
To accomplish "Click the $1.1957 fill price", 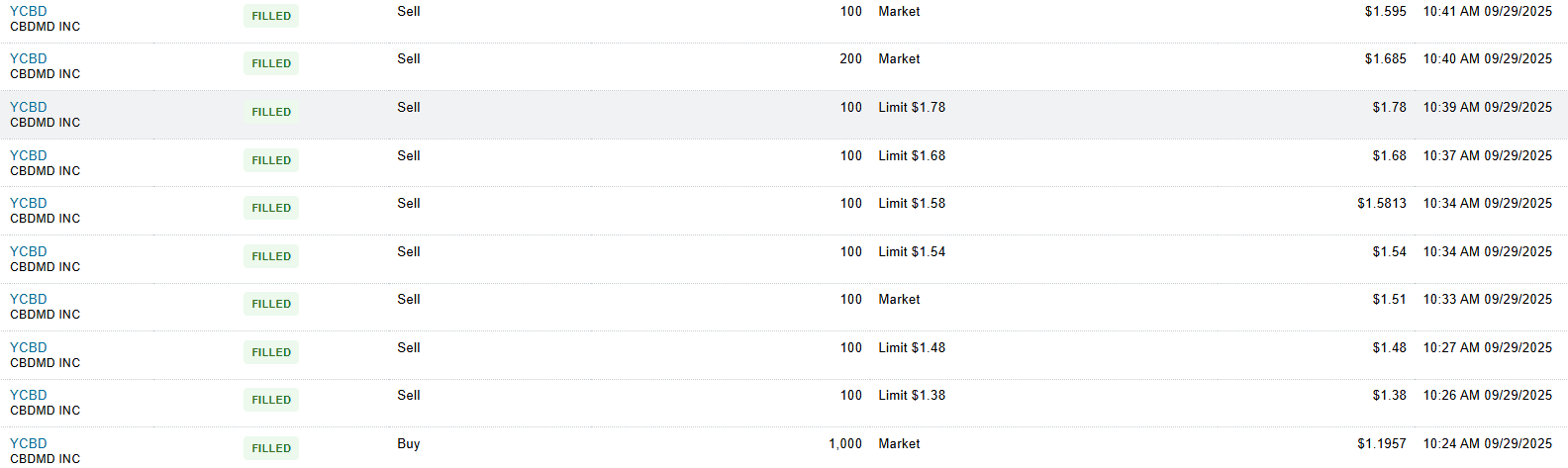I will pyautogui.click(x=1381, y=443).
